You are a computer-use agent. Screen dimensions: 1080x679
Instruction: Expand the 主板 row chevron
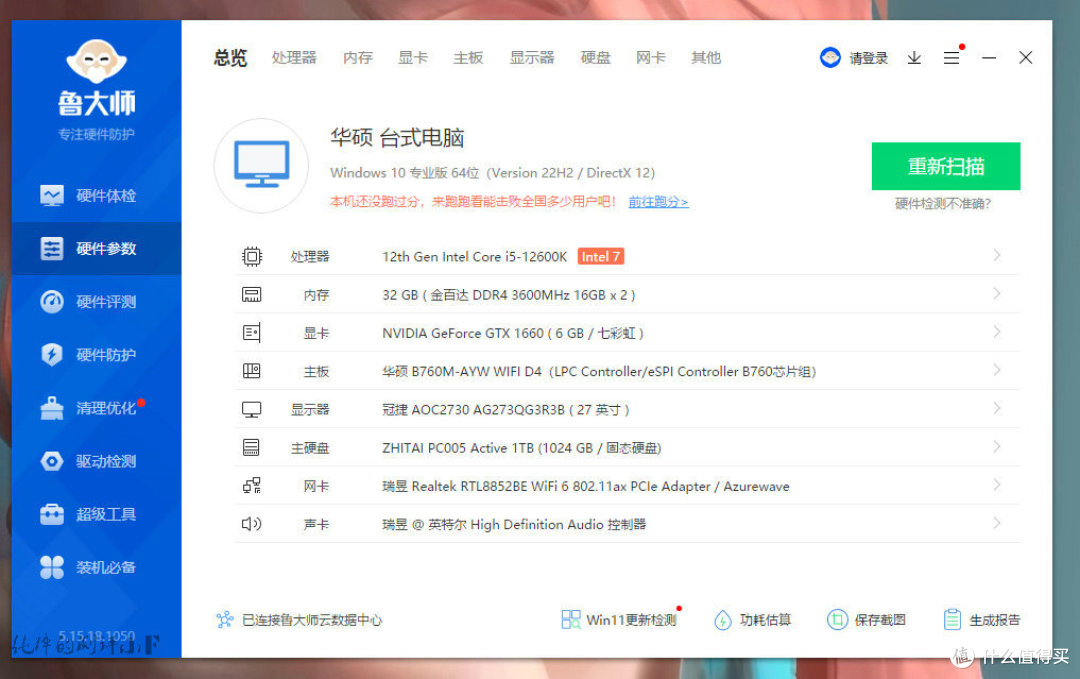click(997, 370)
